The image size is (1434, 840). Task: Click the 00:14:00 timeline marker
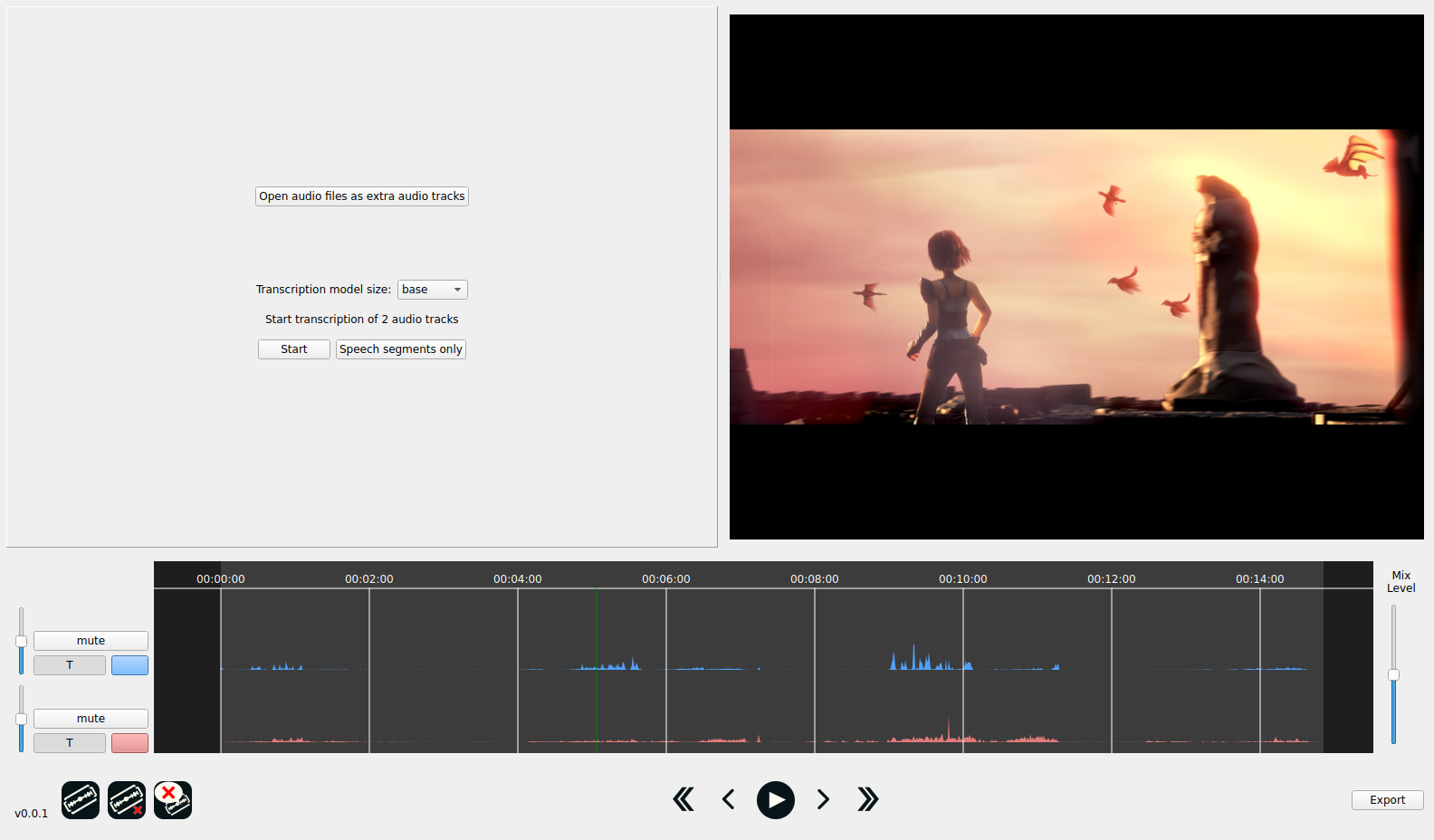pyautogui.click(x=1260, y=579)
